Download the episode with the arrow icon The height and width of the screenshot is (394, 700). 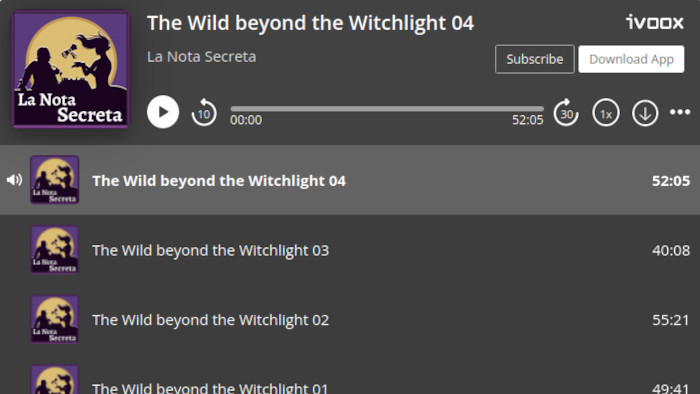(645, 113)
